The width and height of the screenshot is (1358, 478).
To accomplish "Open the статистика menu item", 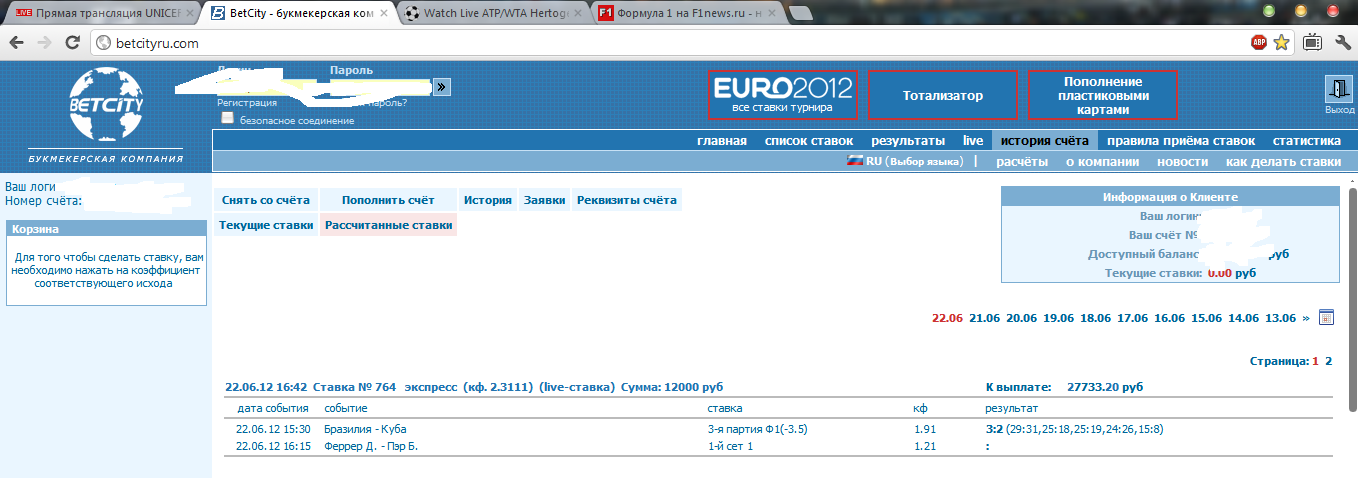I will [1306, 141].
